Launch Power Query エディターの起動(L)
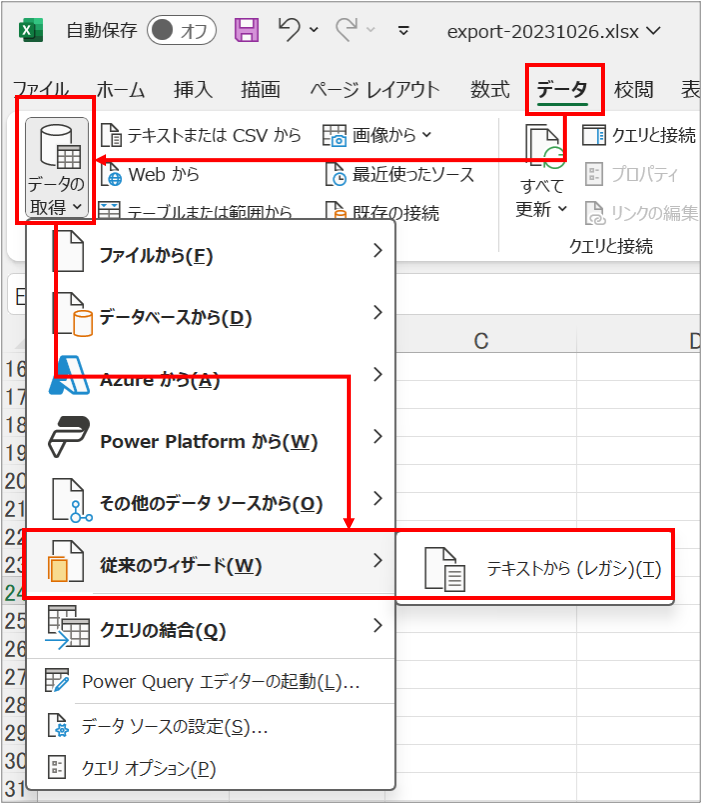The image size is (702, 804). click(211, 681)
